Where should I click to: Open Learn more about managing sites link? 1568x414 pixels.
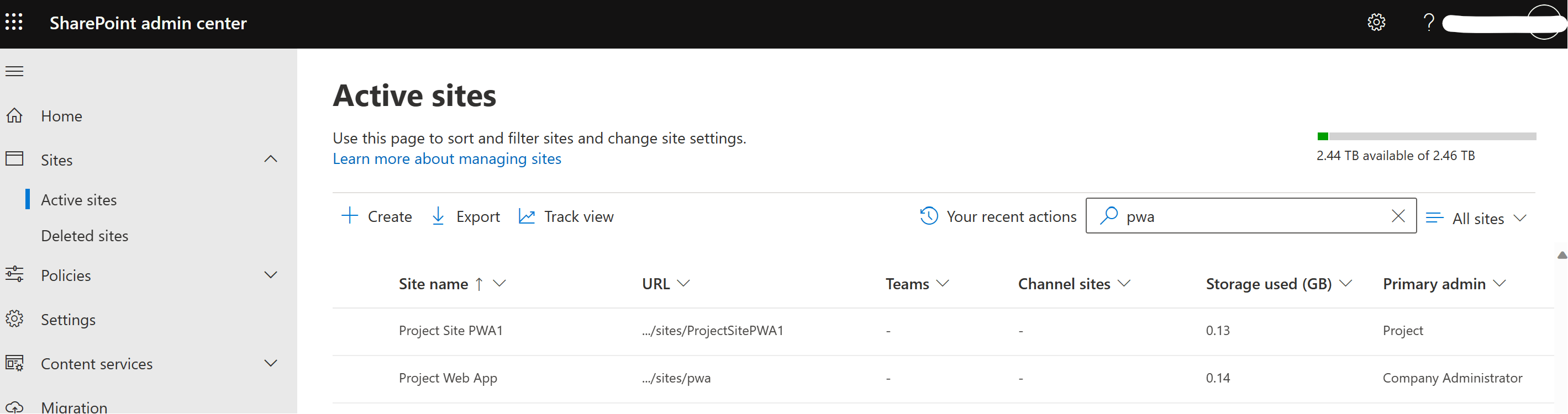click(447, 158)
